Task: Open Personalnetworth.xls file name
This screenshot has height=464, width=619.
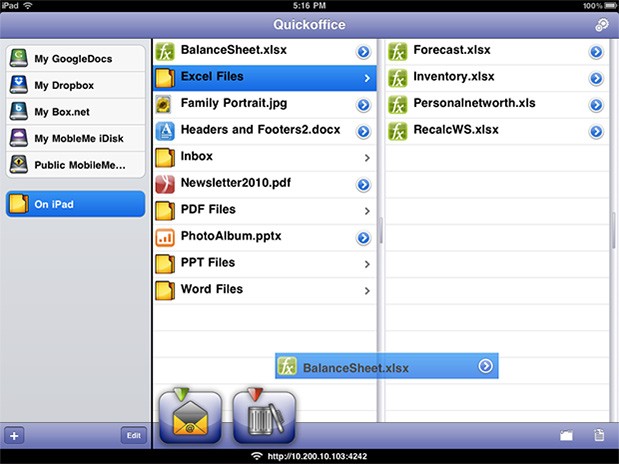Action: click(x=475, y=103)
